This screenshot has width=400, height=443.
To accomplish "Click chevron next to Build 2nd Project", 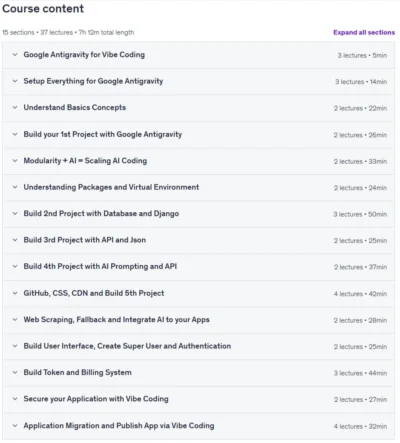I will click(15, 213).
